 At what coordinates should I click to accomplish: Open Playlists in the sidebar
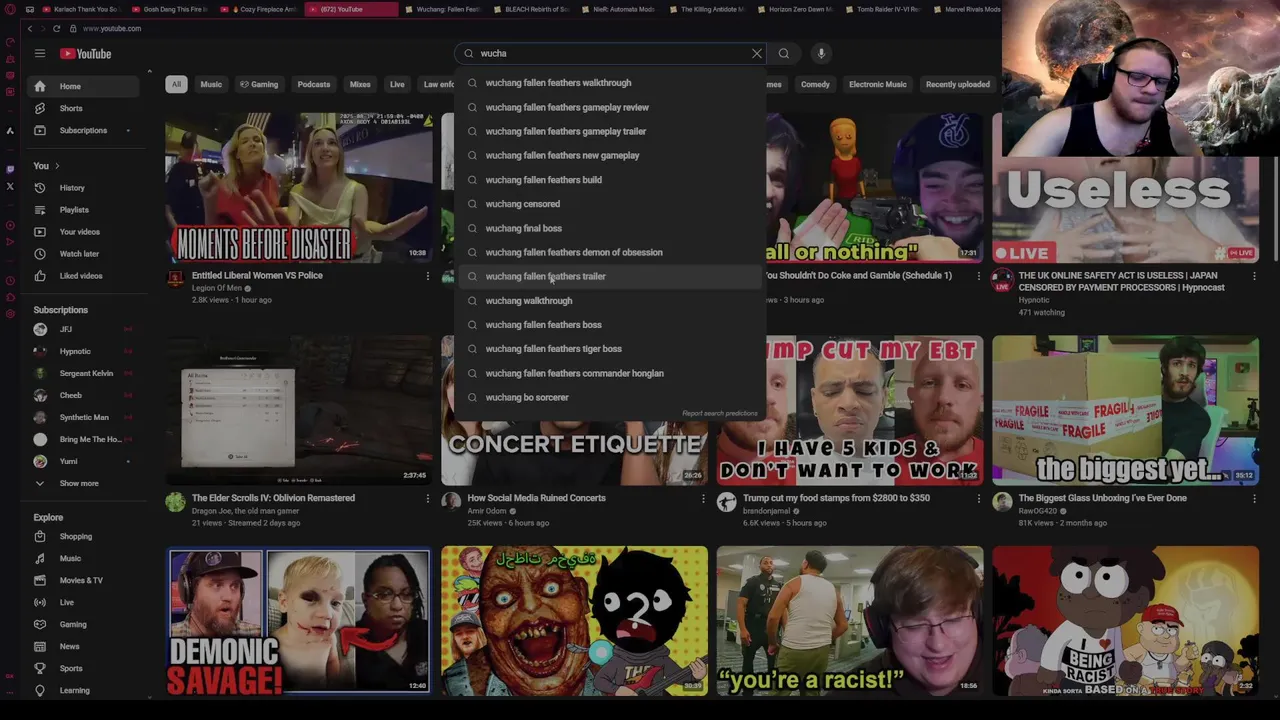(x=84, y=210)
